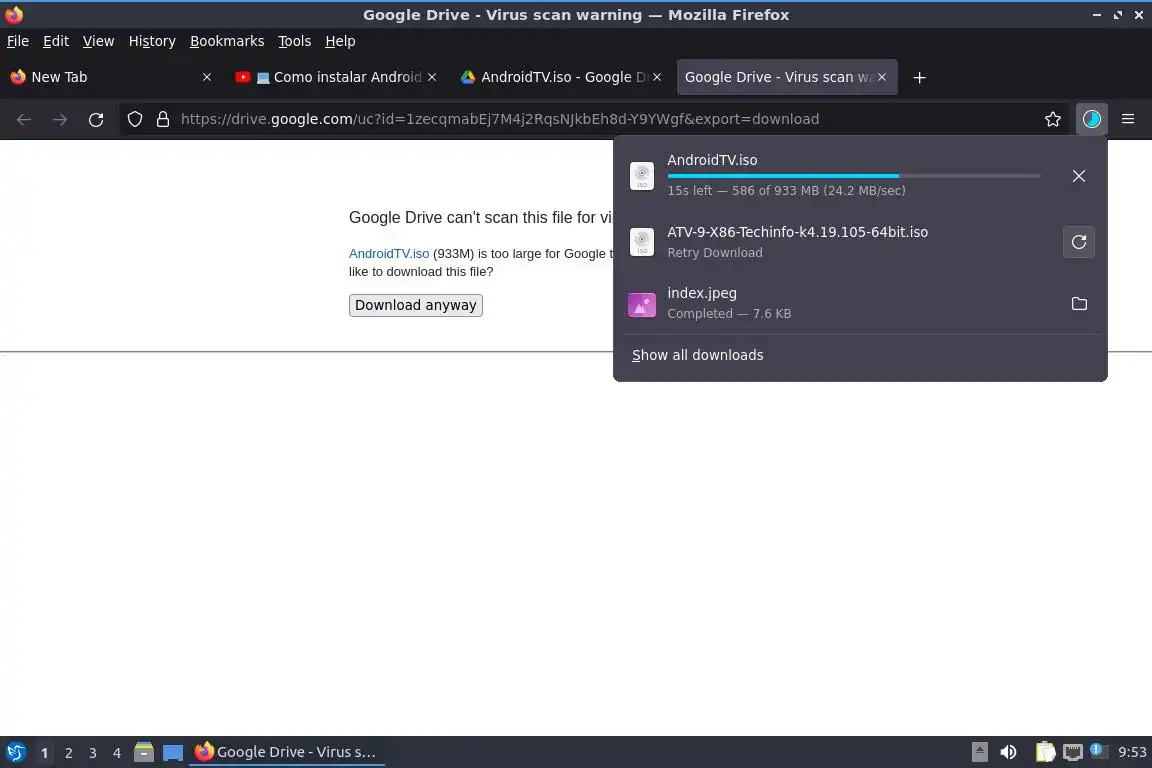Click the AndroidTV.iso download progress bar
Image resolution: width=1152 pixels, height=768 pixels.
(x=854, y=176)
